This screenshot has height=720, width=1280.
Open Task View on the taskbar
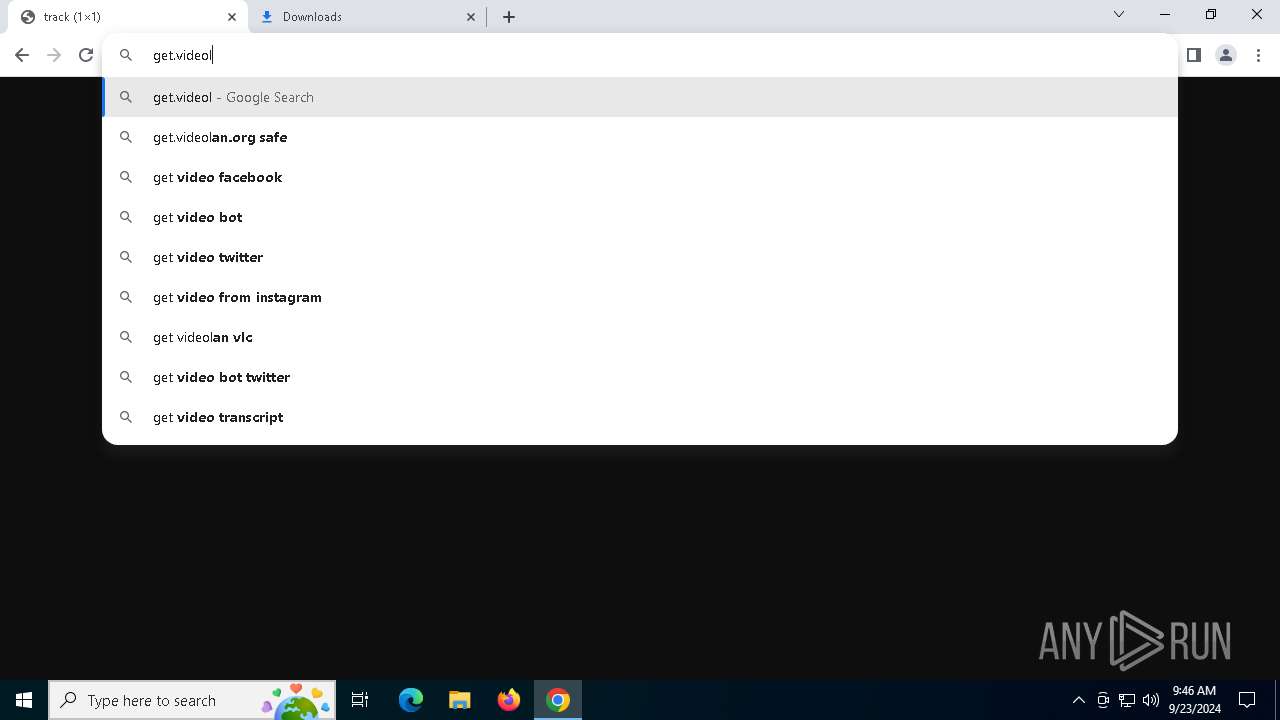(x=360, y=700)
